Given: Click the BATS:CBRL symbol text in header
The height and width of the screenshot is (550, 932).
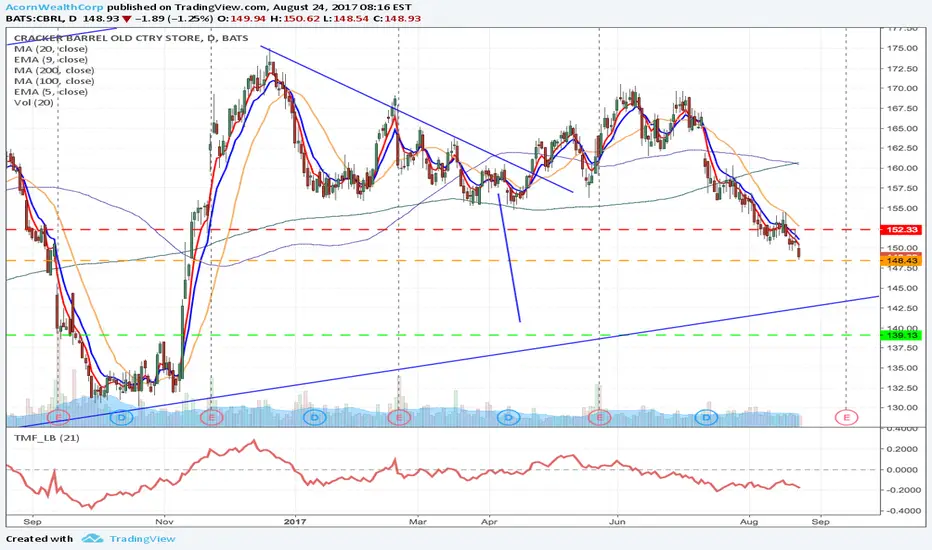Looking at the screenshot, I should point(34,18).
